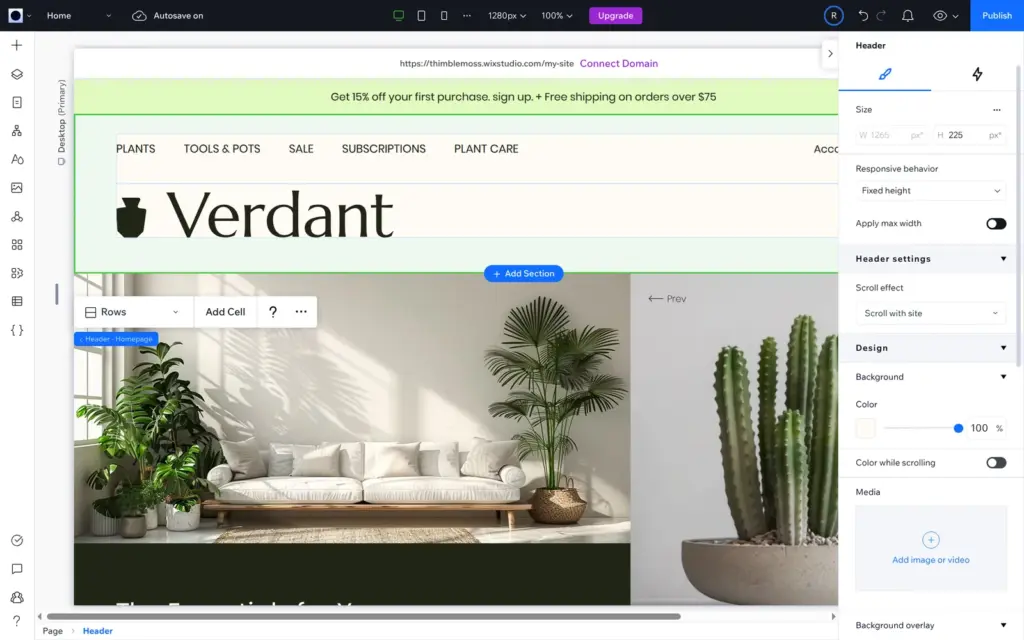The image size is (1024, 640).
Task: Open the Comments speech bubble icon
Action: [x=17, y=569]
